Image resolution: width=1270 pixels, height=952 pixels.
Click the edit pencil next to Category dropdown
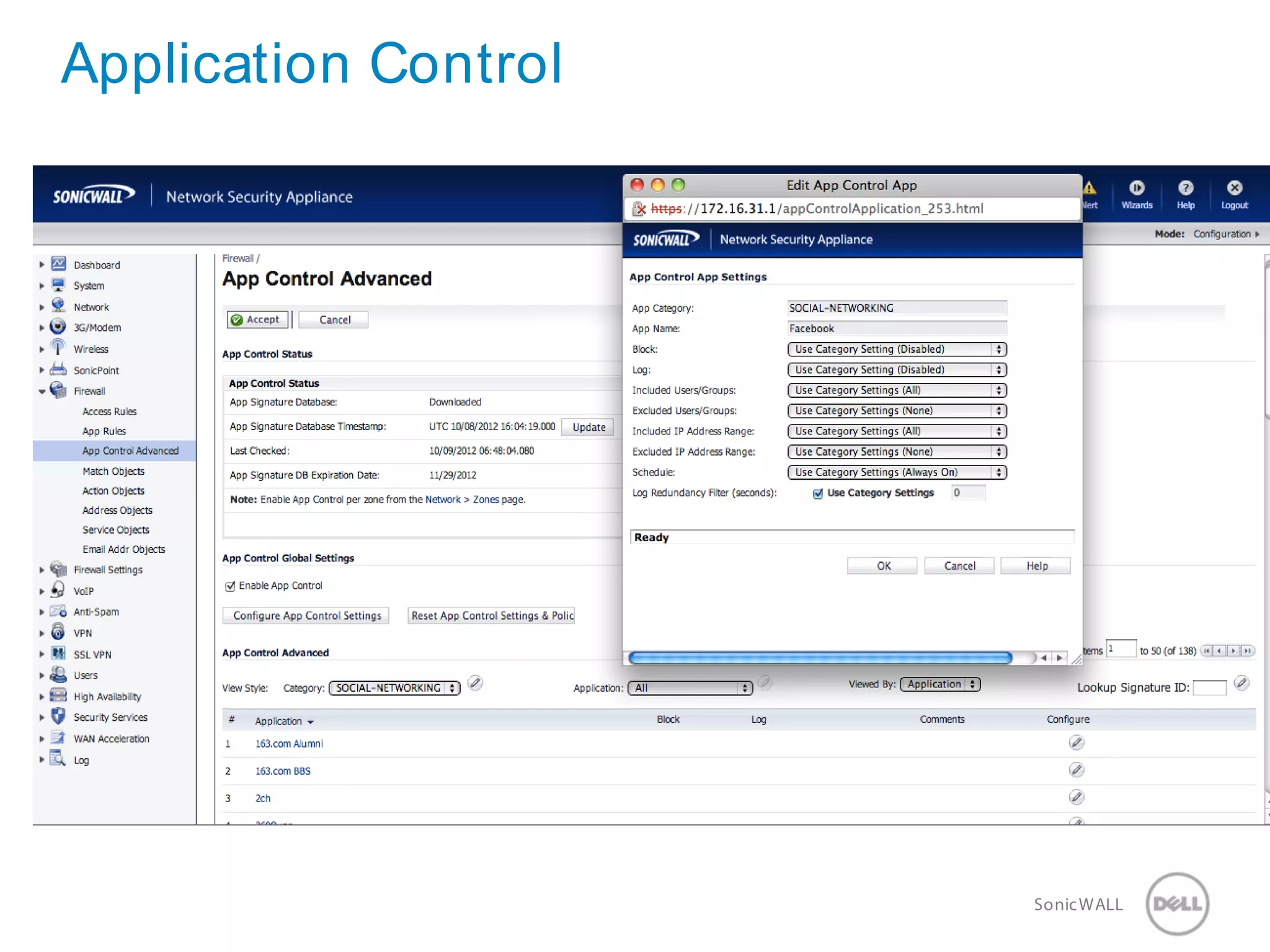[x=476, y=683]
